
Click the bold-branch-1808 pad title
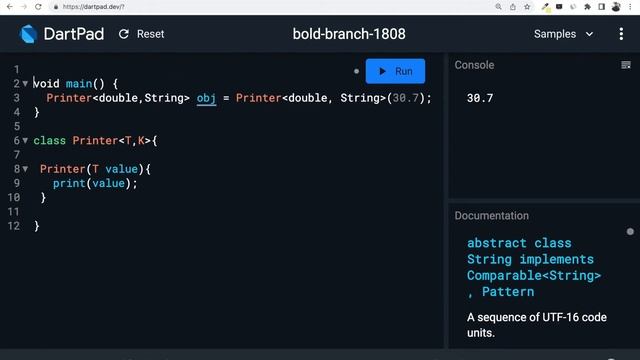[x=349, y=34]
